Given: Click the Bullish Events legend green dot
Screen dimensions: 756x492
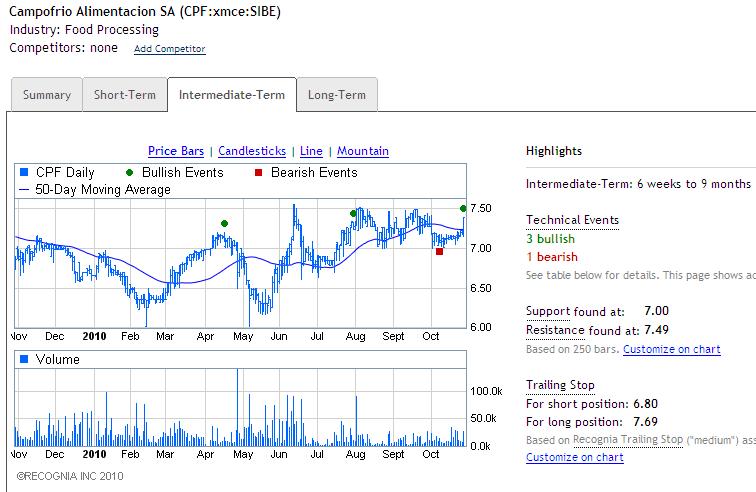Looking at the screenshot, I should coord(131,173).
